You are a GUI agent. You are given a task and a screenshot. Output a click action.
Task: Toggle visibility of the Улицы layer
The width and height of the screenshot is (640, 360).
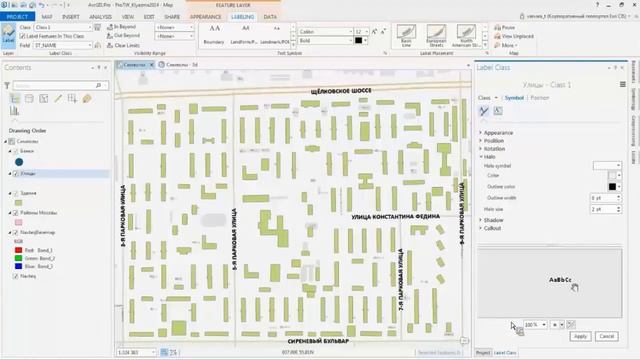point(16,173)
